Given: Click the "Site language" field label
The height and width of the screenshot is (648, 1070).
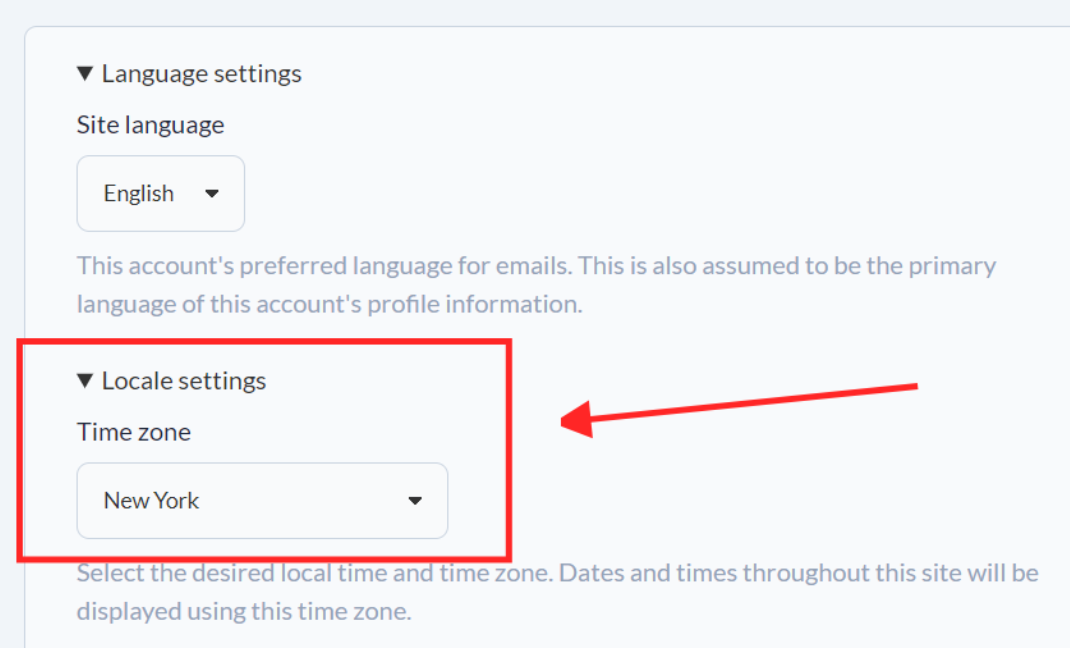Looking at the screenshot, I should (x=150, y=125).
